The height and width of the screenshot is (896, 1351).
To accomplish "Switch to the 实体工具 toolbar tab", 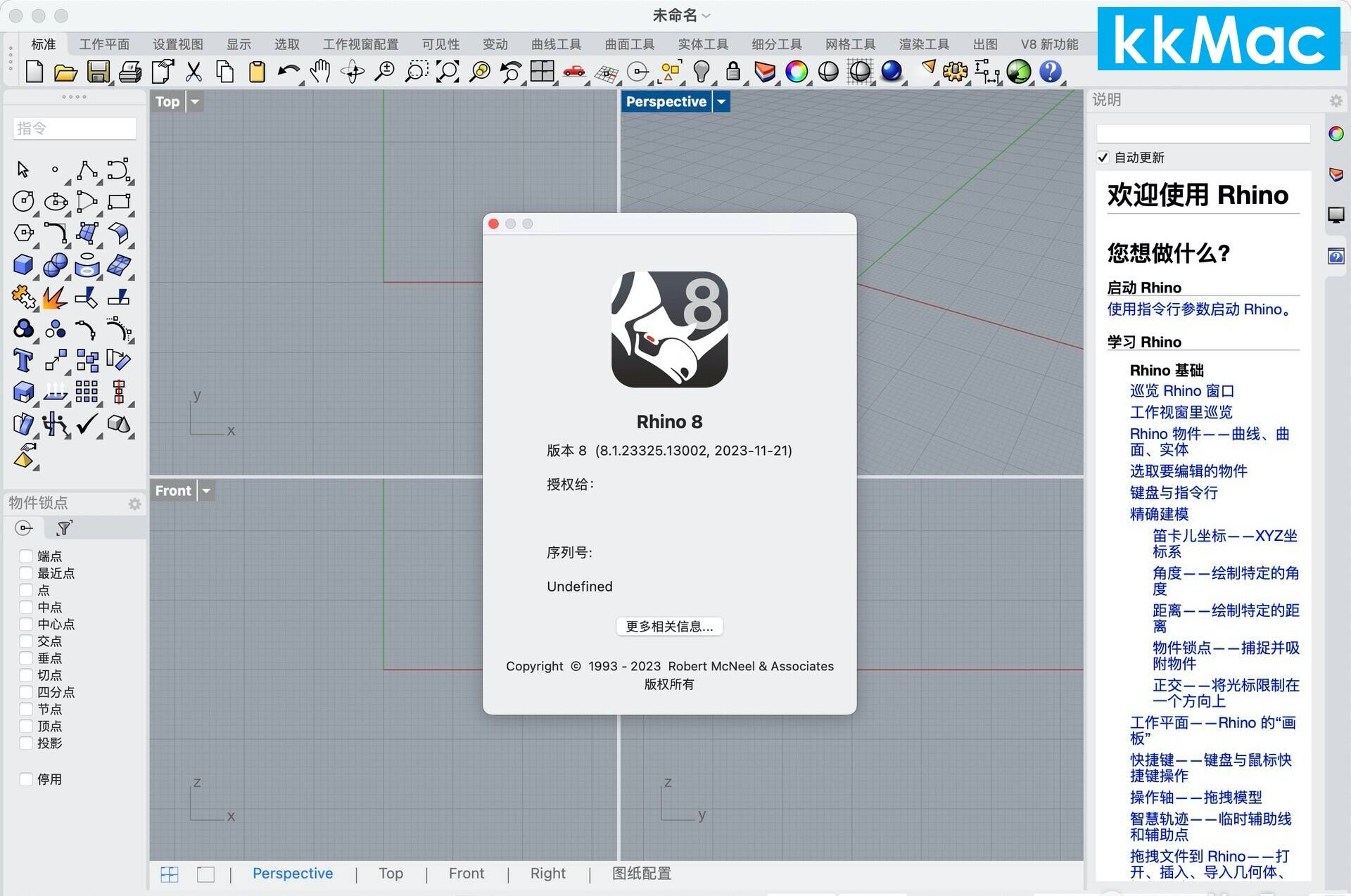I will 703,44.
